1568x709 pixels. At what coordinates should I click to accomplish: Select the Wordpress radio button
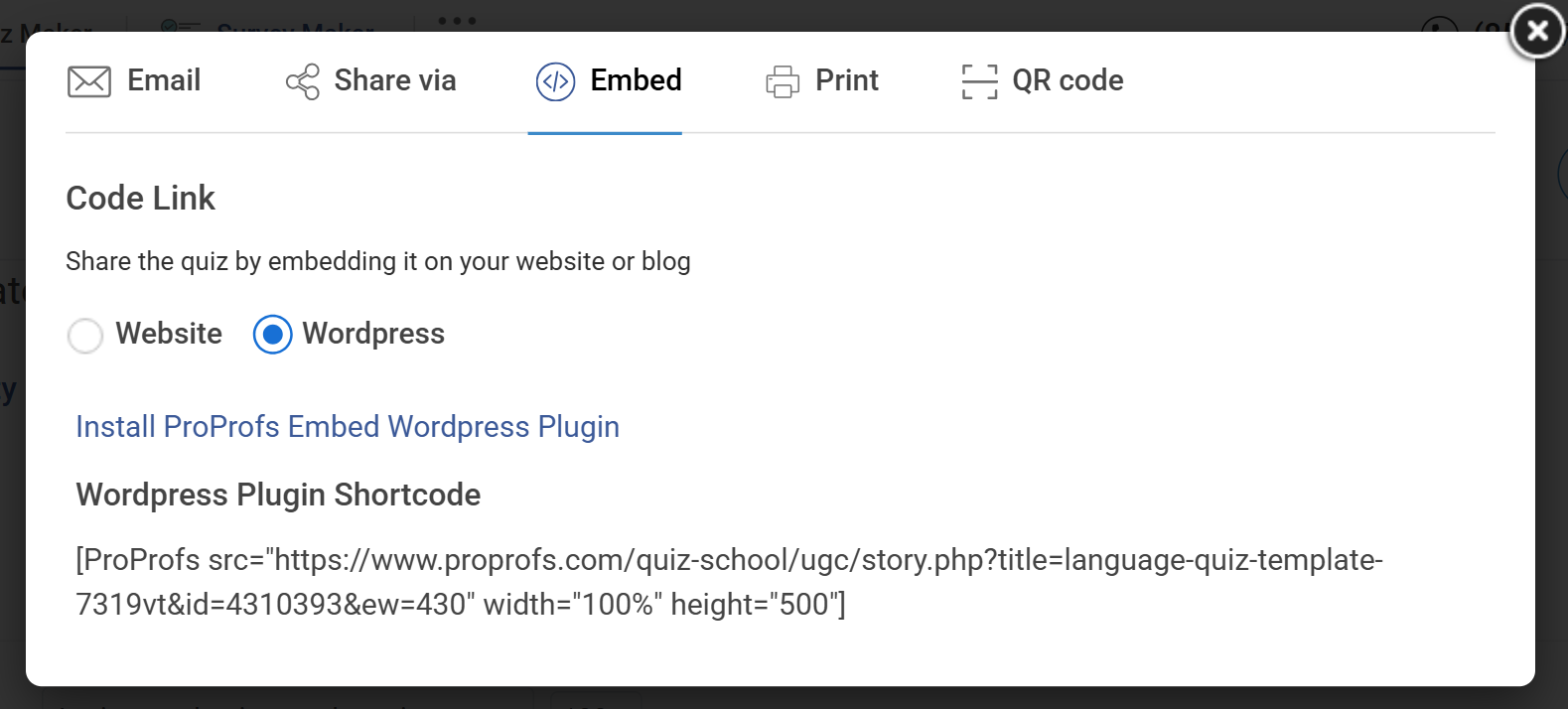[x=272, y=335]
